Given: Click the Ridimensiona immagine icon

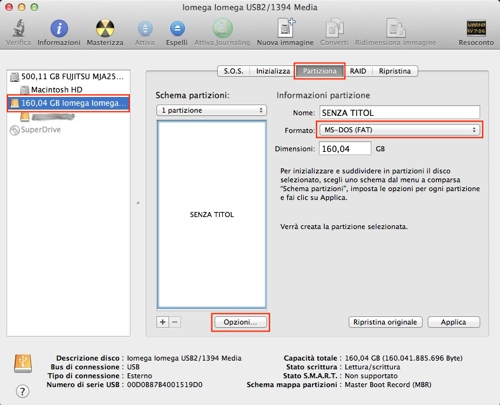Looking at the screenshot, I should (x=396, y=28).
